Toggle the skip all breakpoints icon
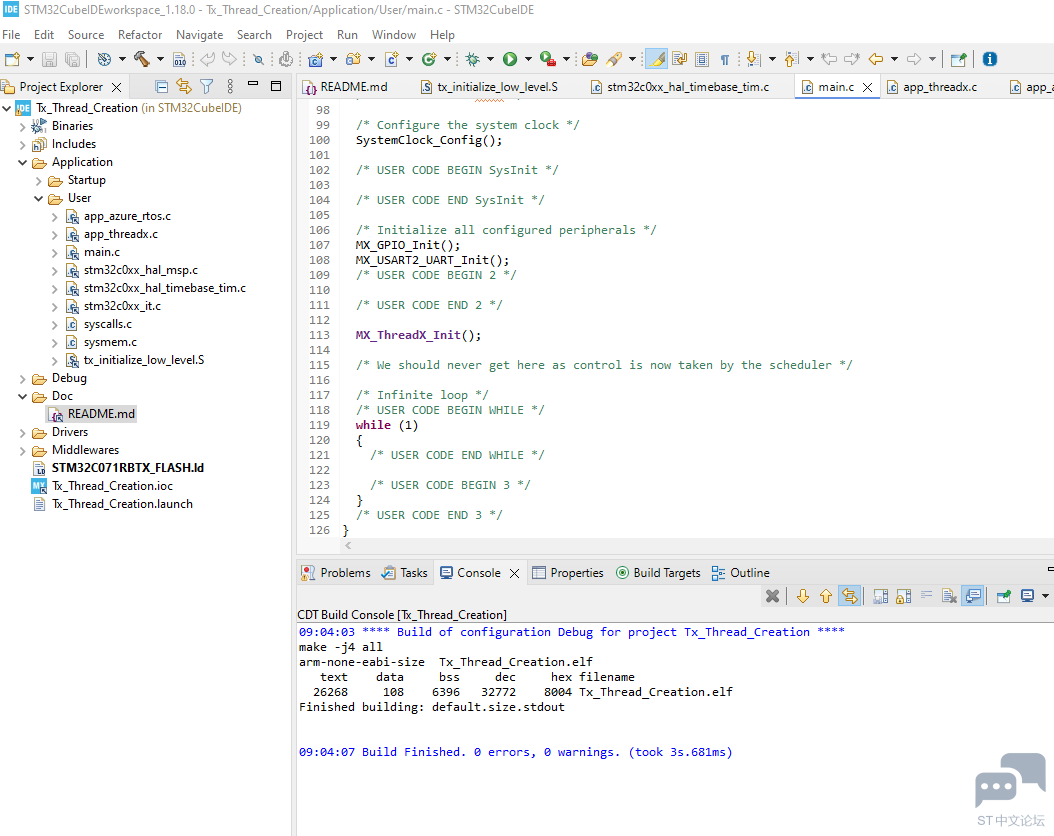Viewport: 1054px width, 836px height. pyautogui.click(x=258, y=60)
